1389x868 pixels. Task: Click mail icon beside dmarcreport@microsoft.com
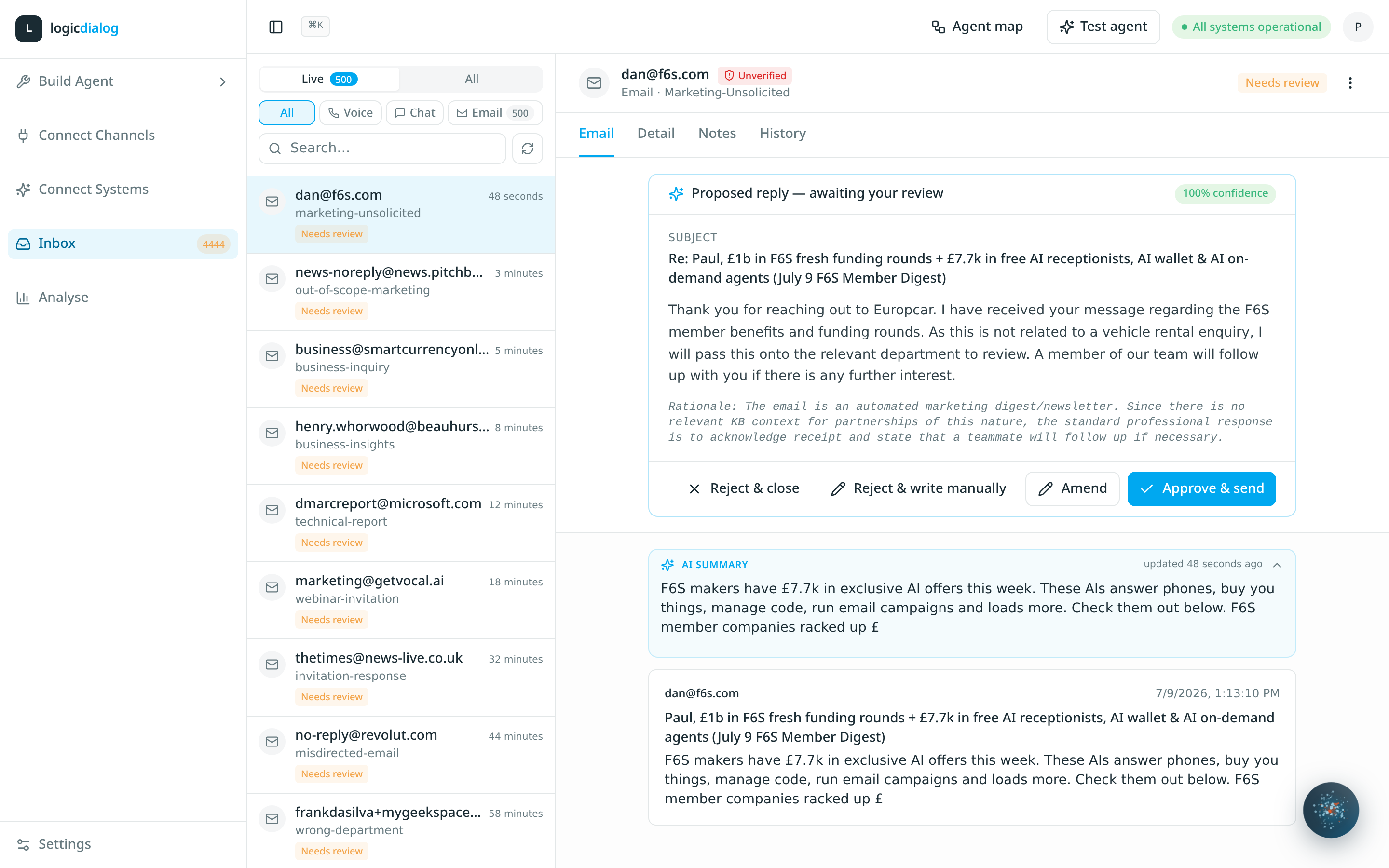pos(272,510)
